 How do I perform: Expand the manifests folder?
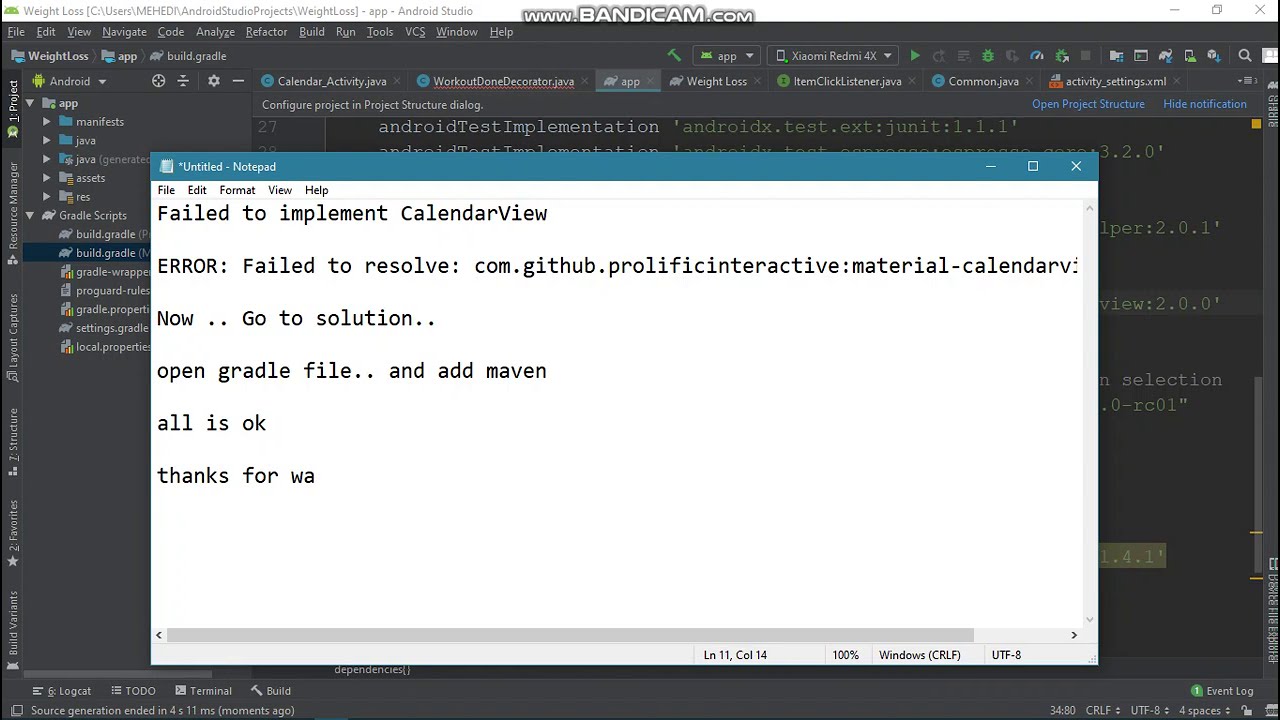coord(47,122)
